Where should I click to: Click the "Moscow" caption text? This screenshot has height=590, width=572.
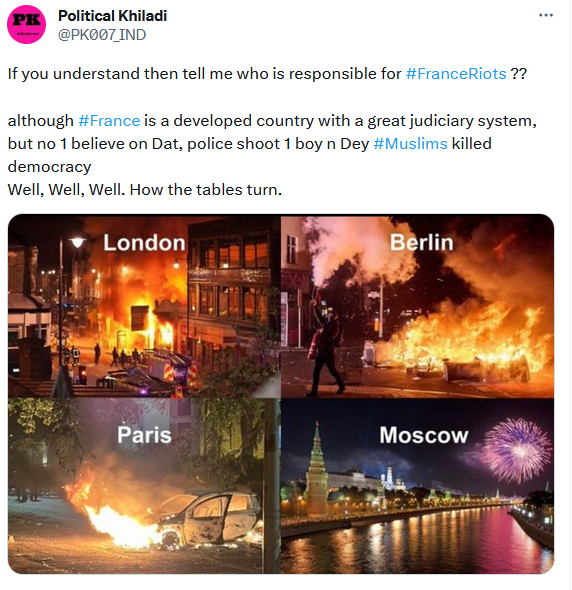click(424, 435)
